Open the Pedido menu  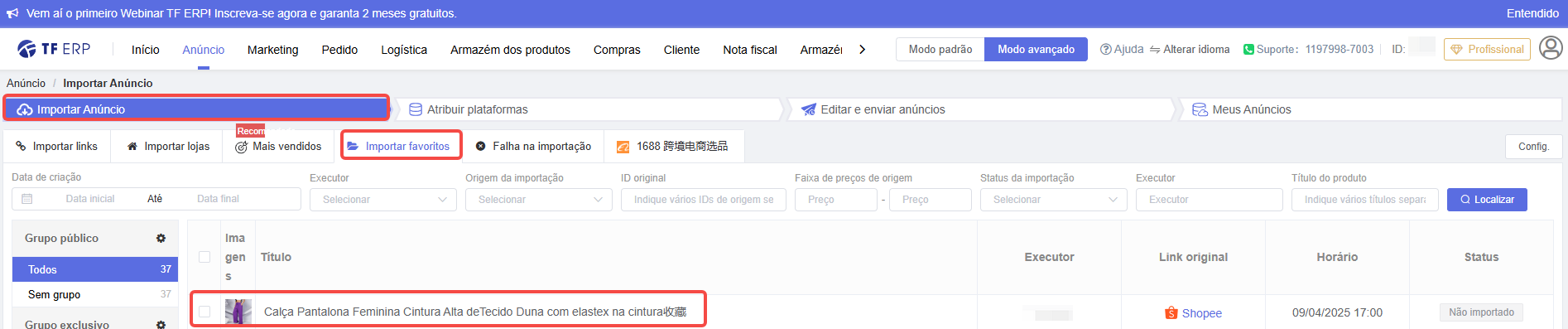click(x=339, y=50)
